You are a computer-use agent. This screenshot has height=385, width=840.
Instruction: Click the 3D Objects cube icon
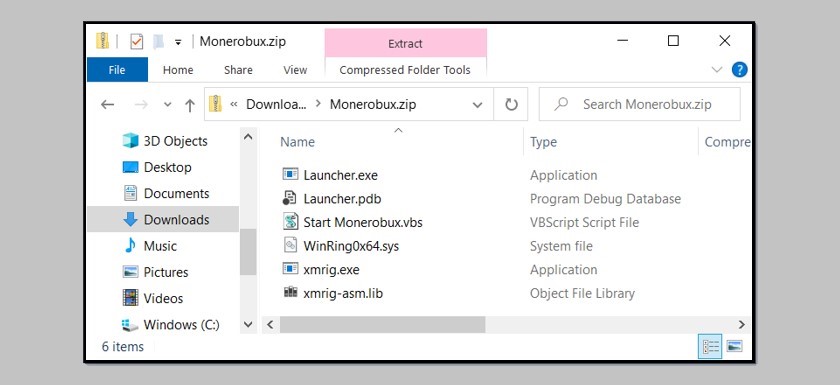[x=130, y=141]
